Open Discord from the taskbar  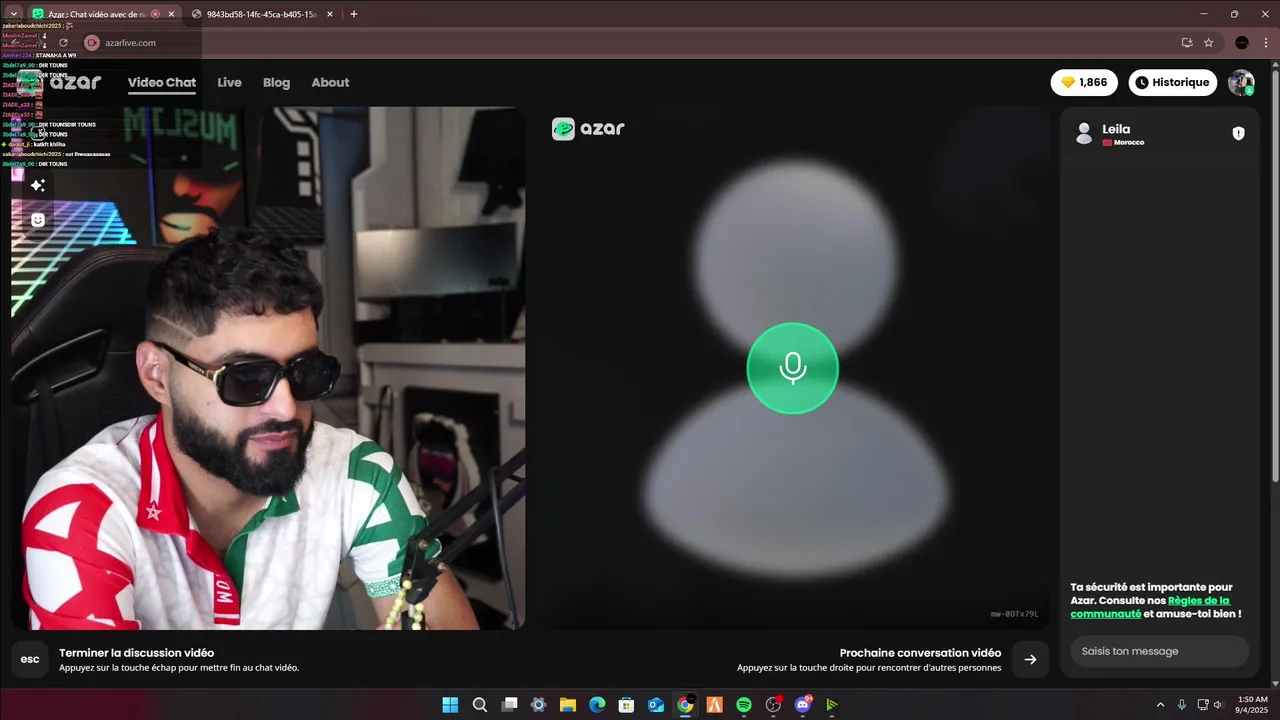[x=802, y=705]
